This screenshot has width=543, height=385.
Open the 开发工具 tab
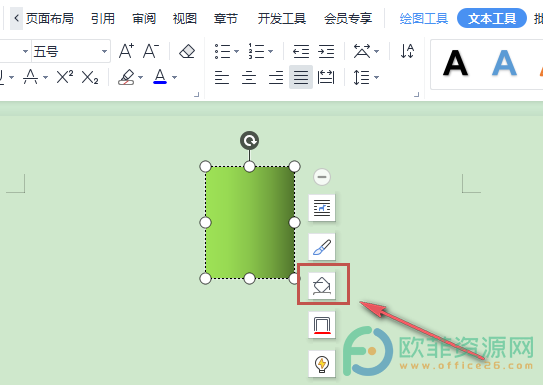[x=282, y=18]
